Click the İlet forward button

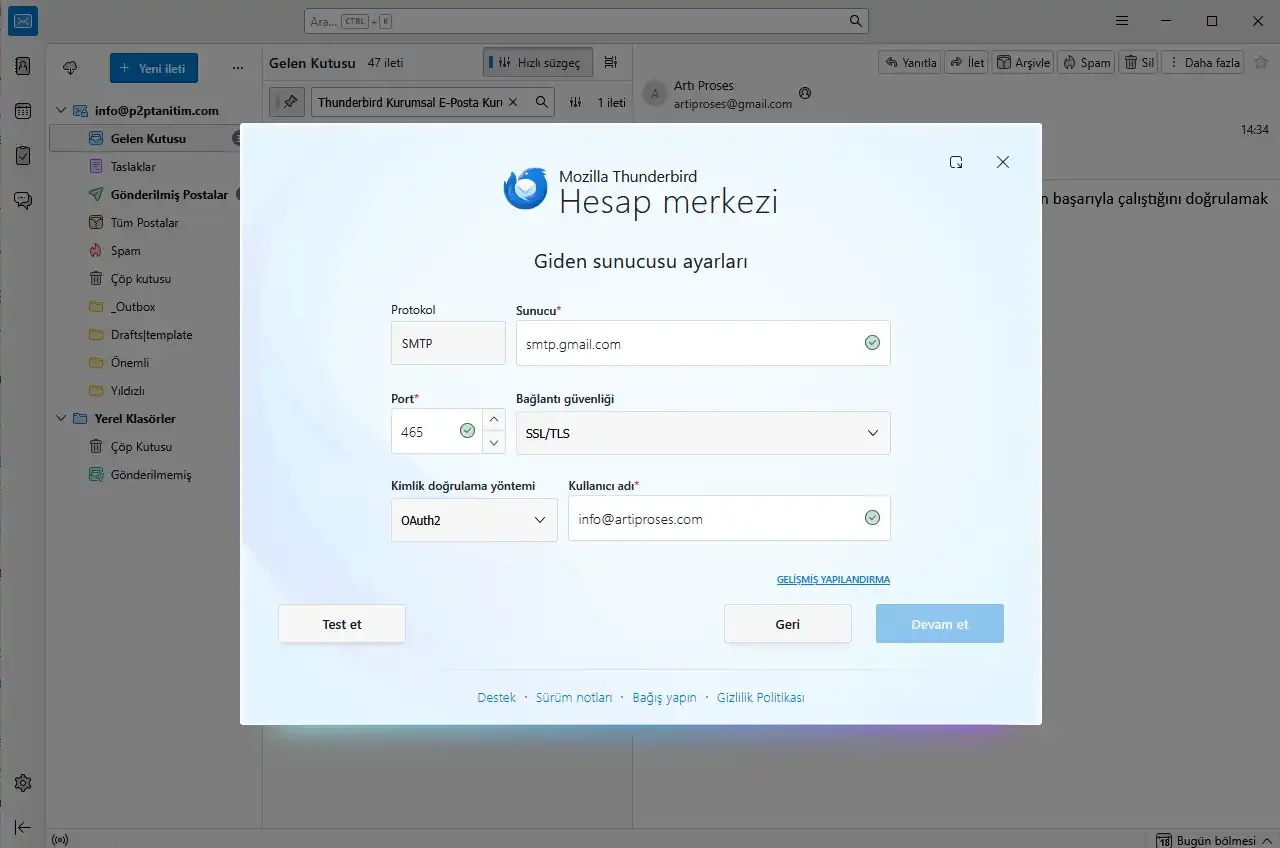pos(967,62)
